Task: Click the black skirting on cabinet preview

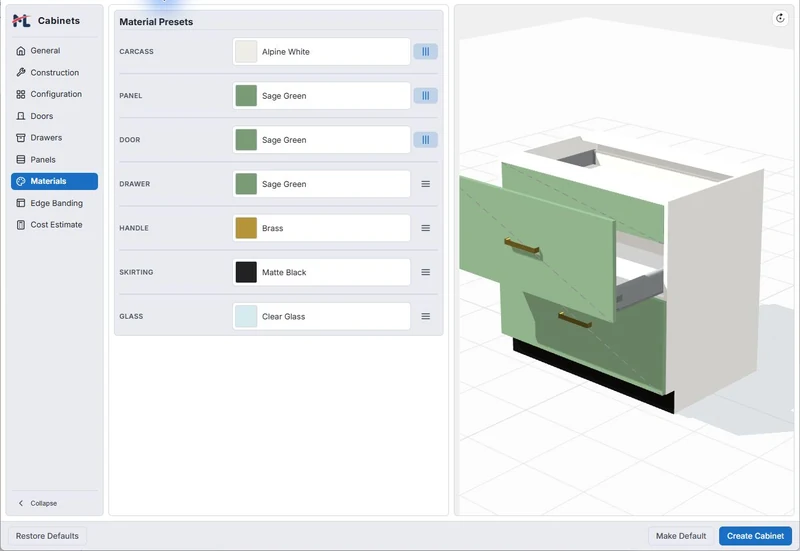Action: point(592,375)
